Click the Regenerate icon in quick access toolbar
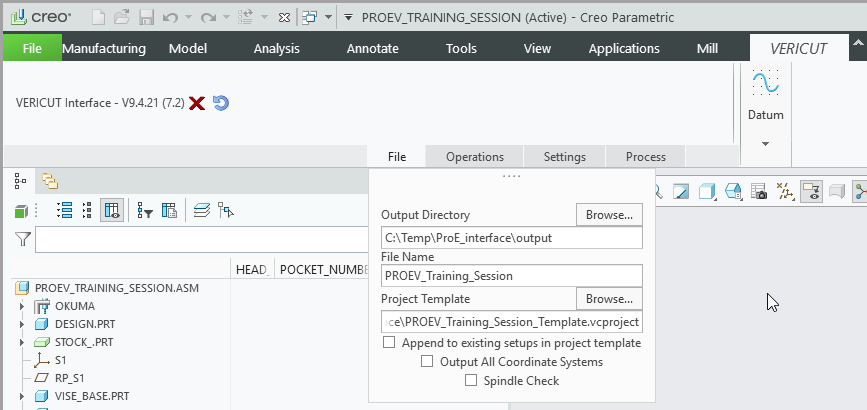The width and height of the screenshot is (867, 410). (246, 17)
